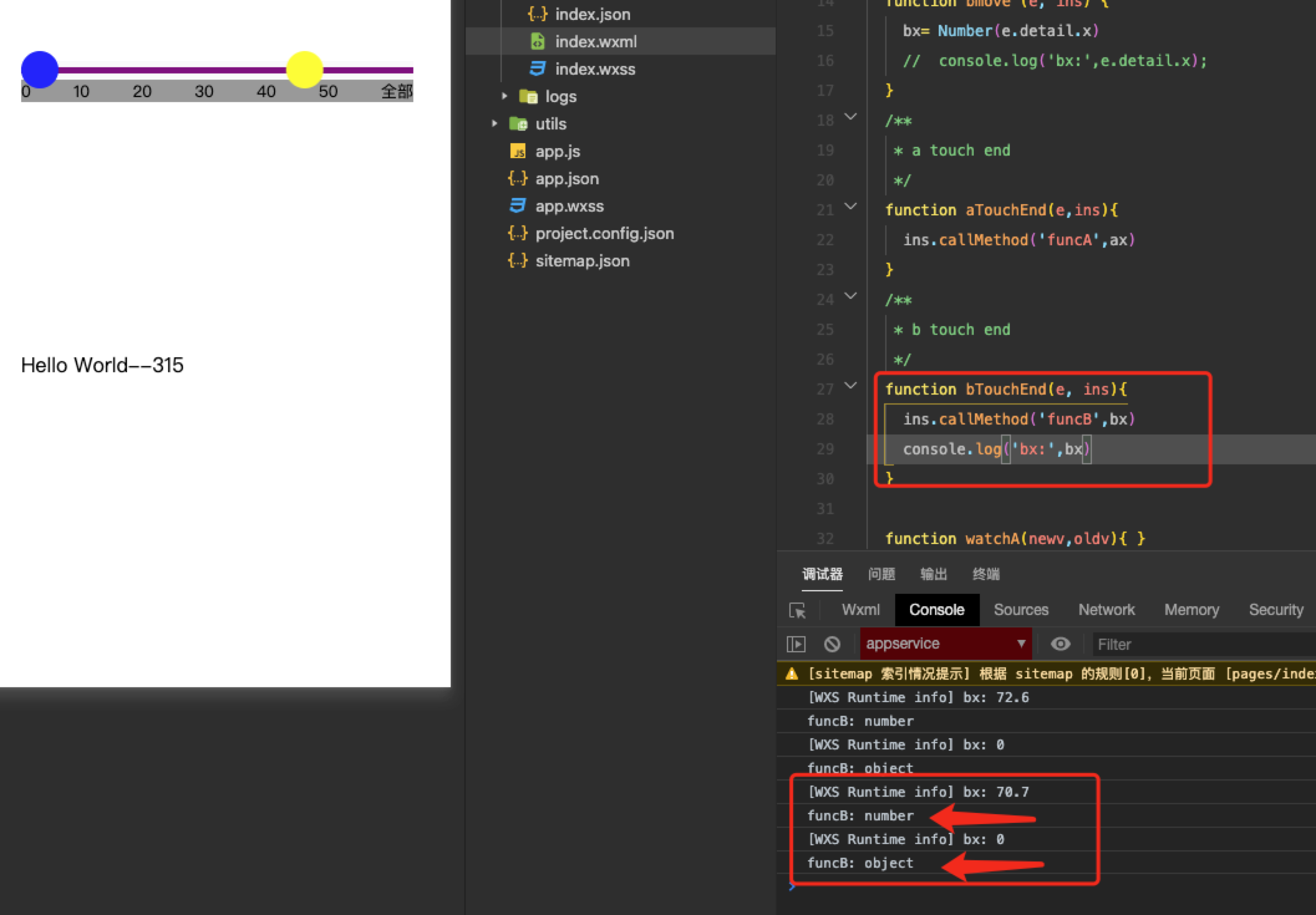Toggle the console sidebar panel icon

pos(796,644)
